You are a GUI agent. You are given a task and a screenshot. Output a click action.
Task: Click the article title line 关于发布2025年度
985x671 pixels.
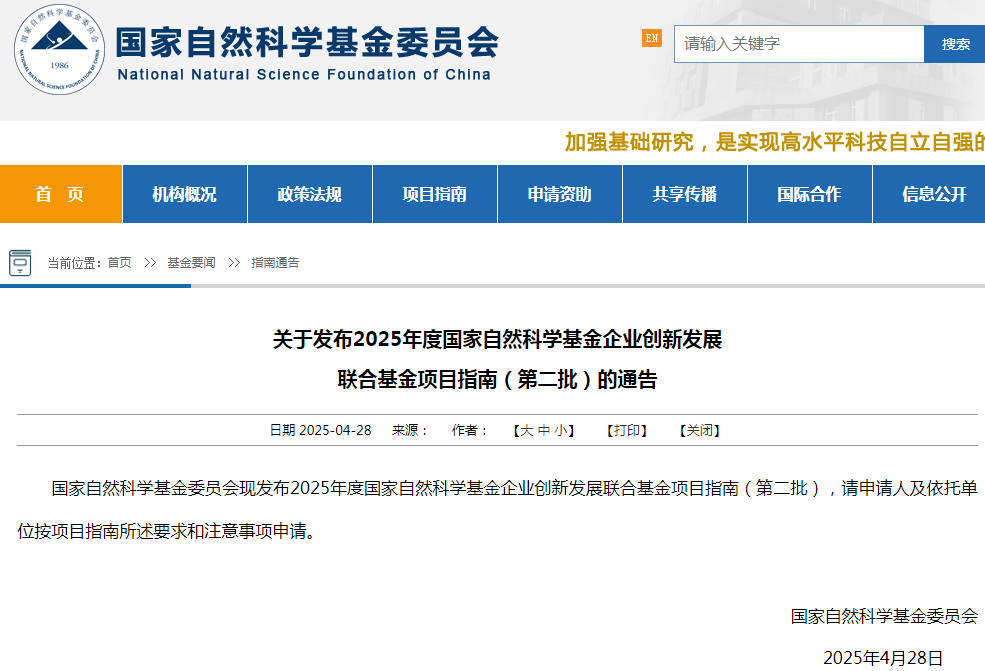click(498, 339)
